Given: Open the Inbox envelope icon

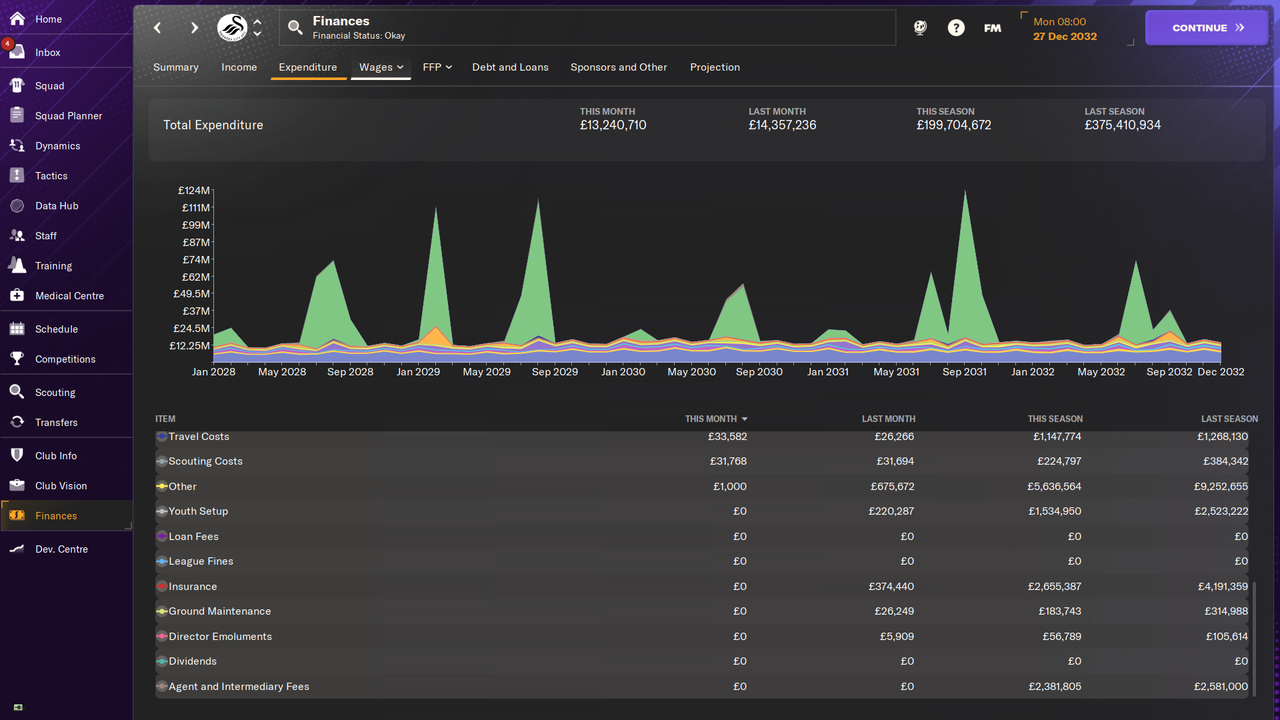Looking at the screenshot, I should (16, 52).
